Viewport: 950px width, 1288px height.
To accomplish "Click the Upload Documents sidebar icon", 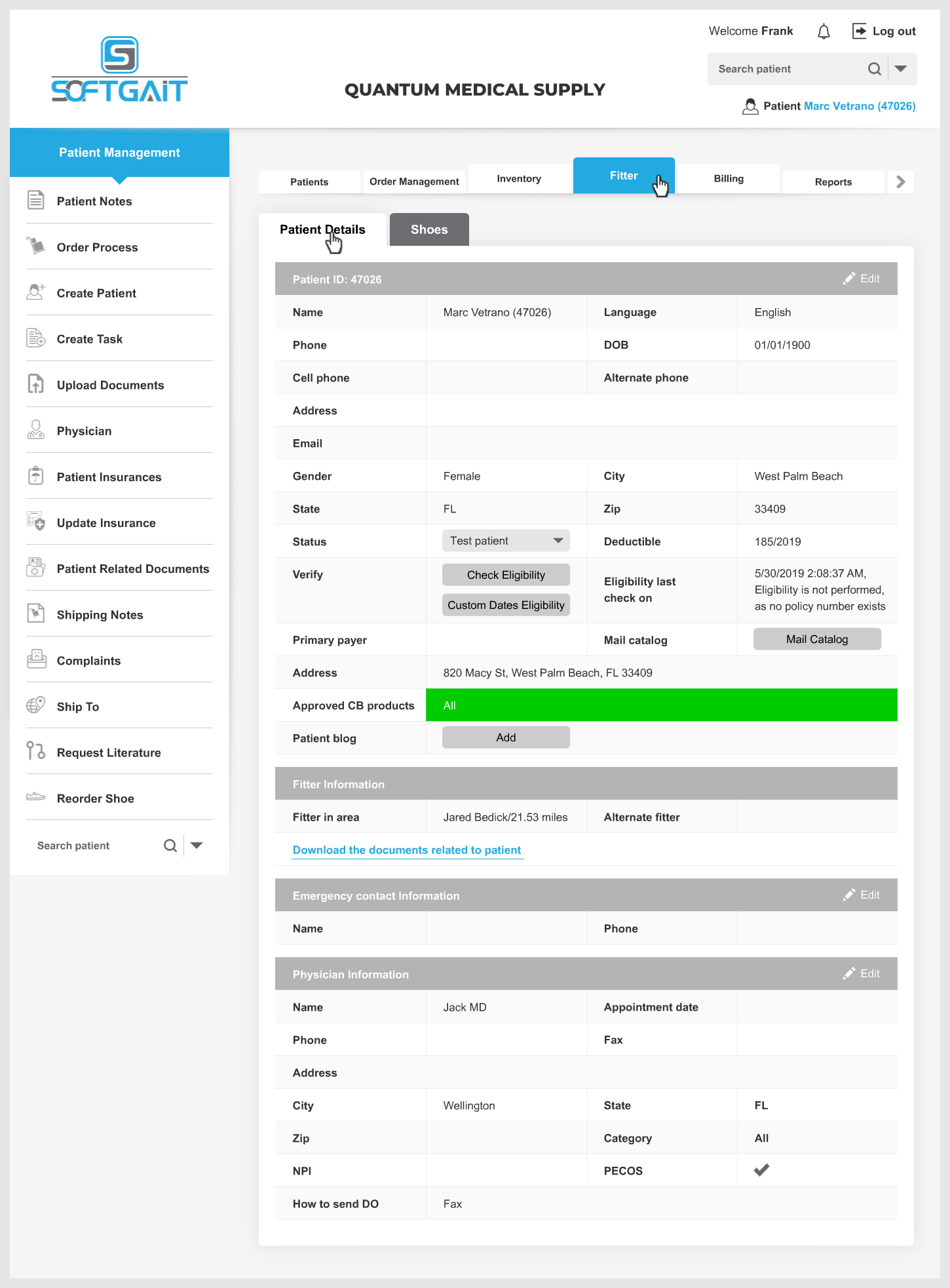I will 36,384.
